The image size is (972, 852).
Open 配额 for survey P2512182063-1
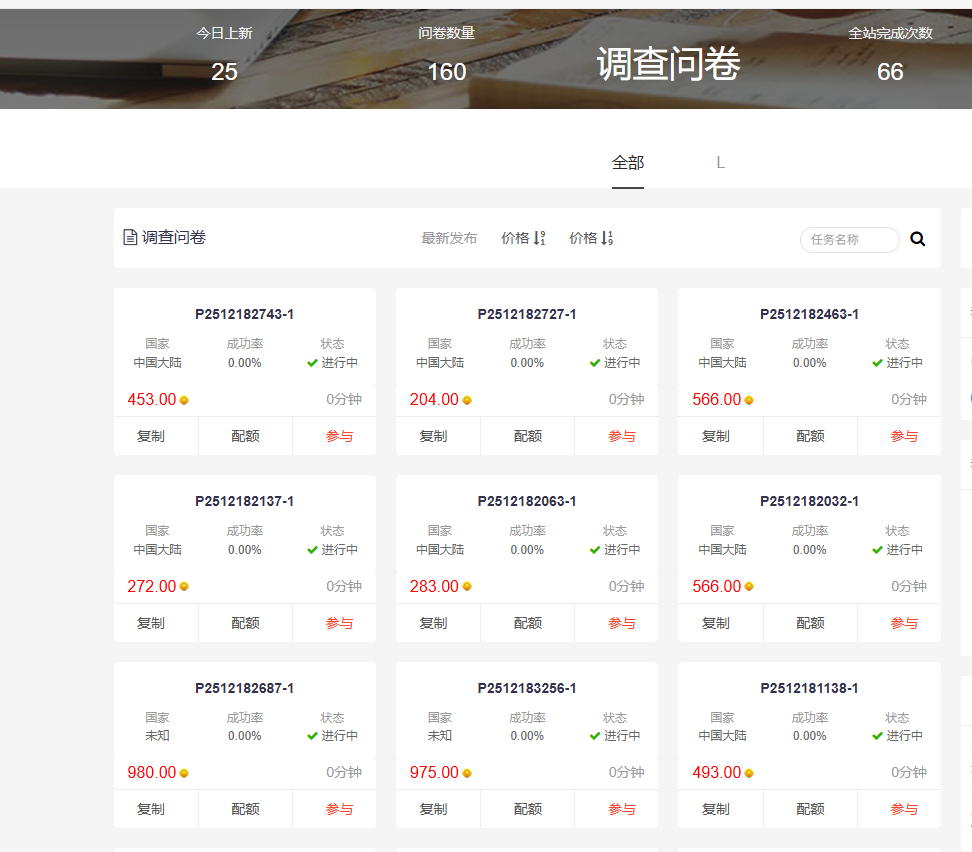[x=527, y=622]
